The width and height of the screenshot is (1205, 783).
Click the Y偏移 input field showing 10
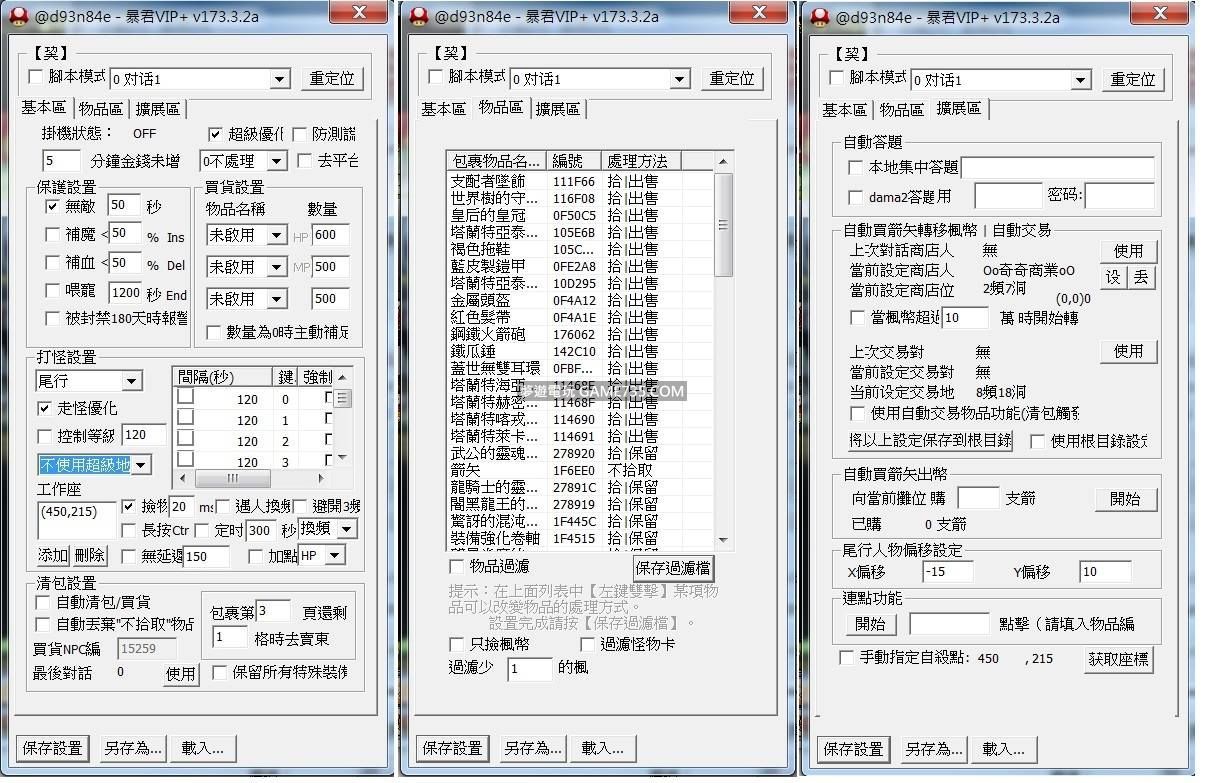click(x=1105, y=572)
